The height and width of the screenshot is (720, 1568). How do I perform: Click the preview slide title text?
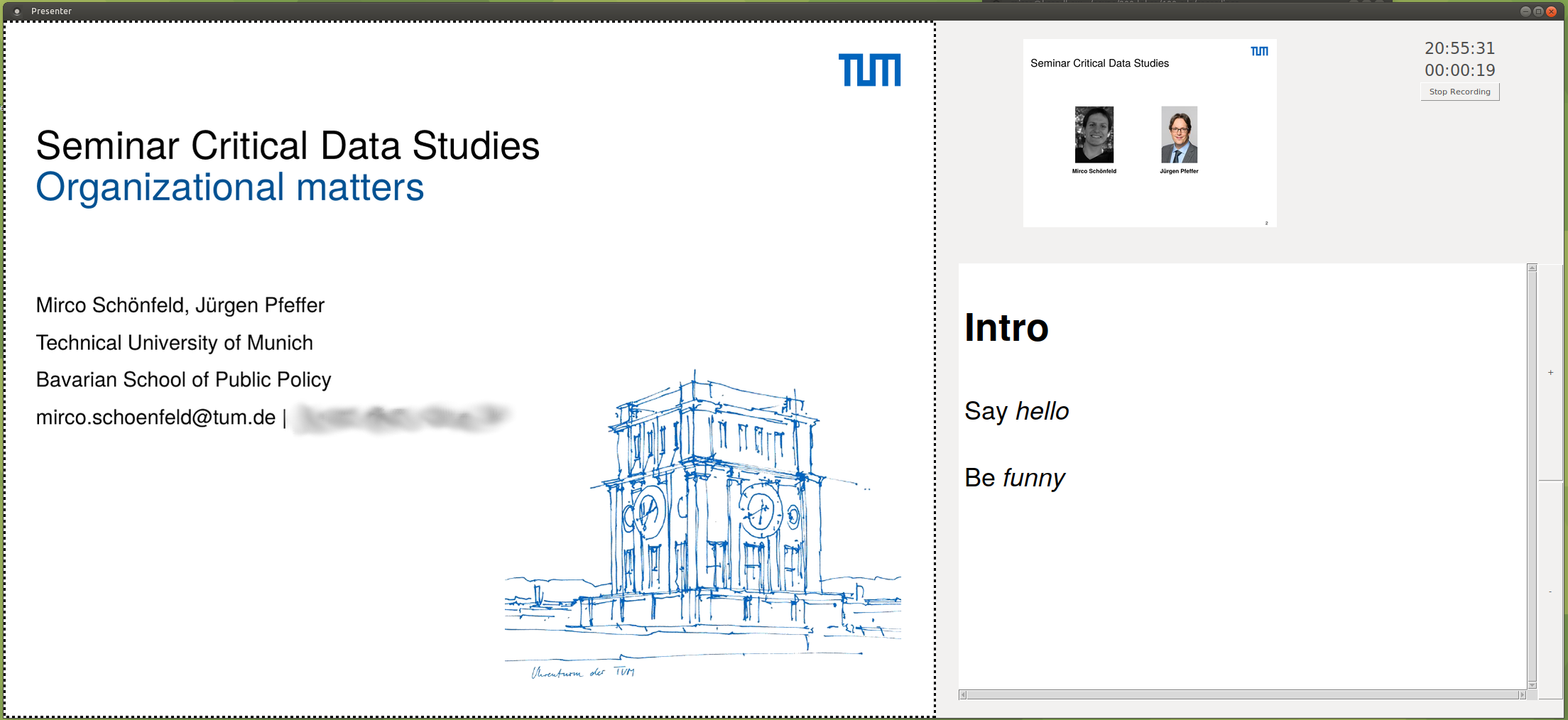tap(1099, 63)
